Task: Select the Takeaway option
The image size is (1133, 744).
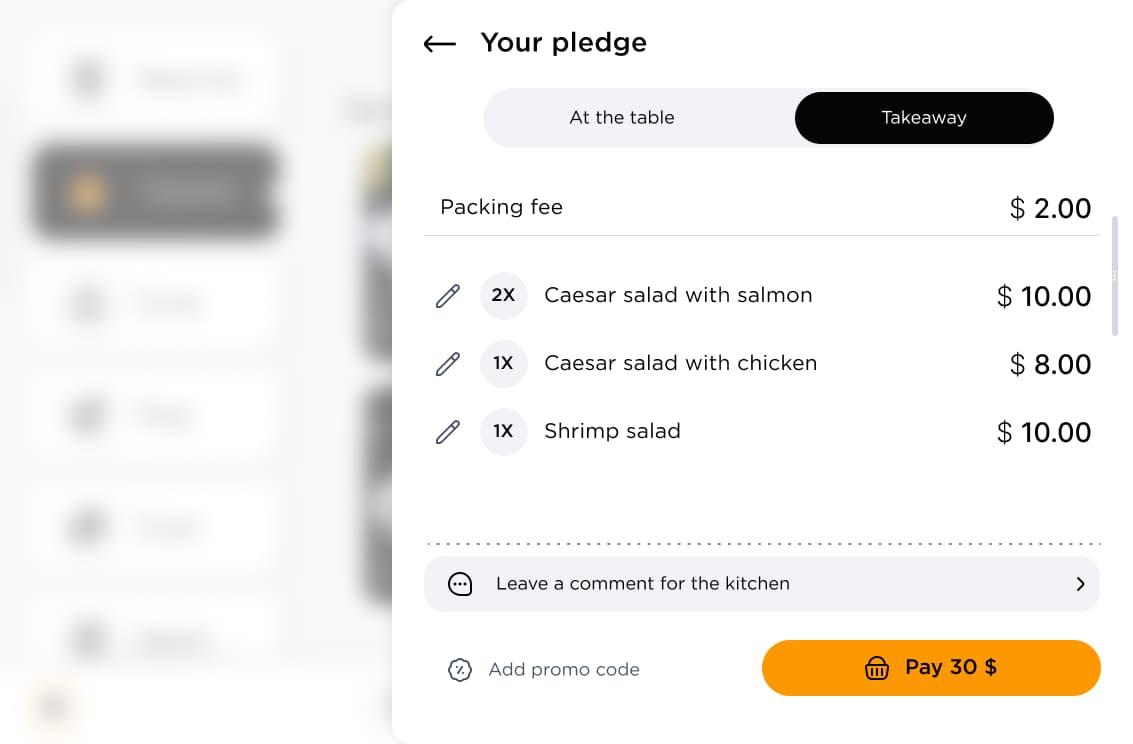Action: (x=924, y=118)
